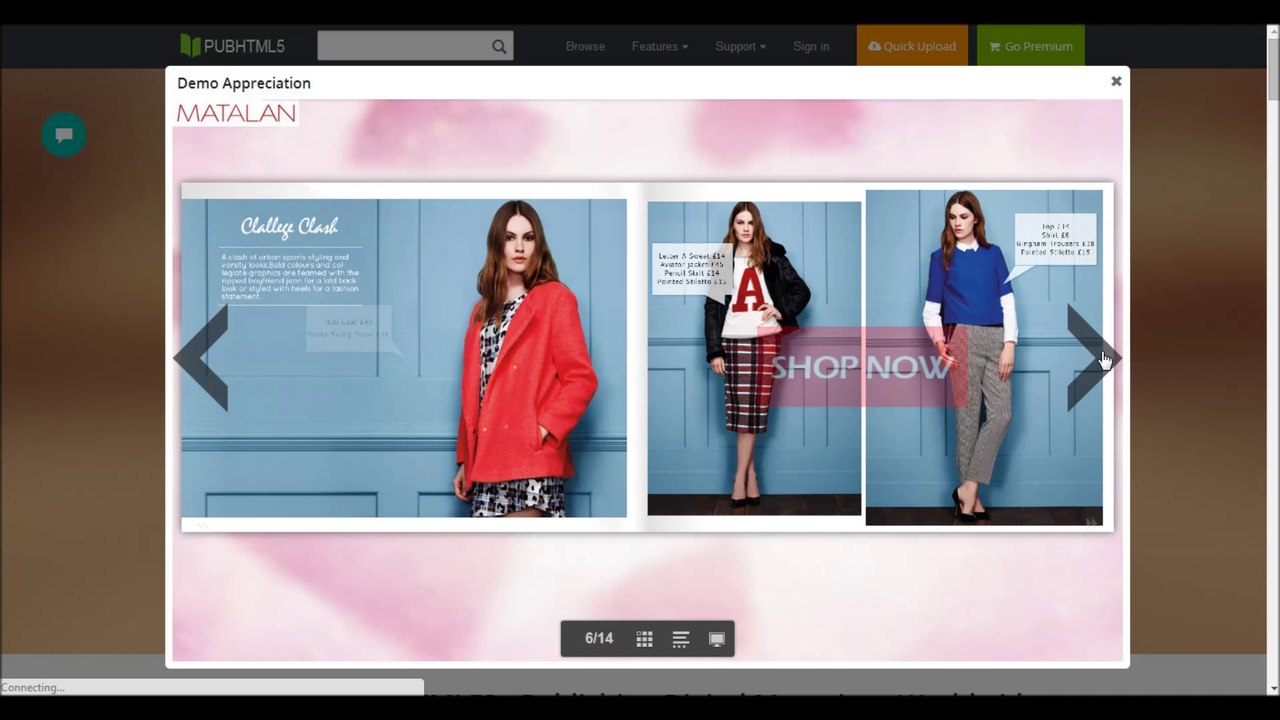Click the MATALAN logo in the viewer
The width and height of the screenshot is (1280, 720).
tap(236, 113)
